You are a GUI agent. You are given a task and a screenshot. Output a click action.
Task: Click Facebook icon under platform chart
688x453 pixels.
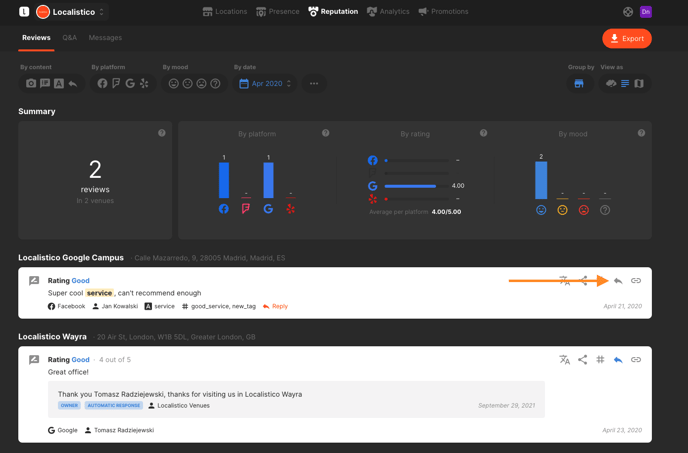[x=224, y=209]
